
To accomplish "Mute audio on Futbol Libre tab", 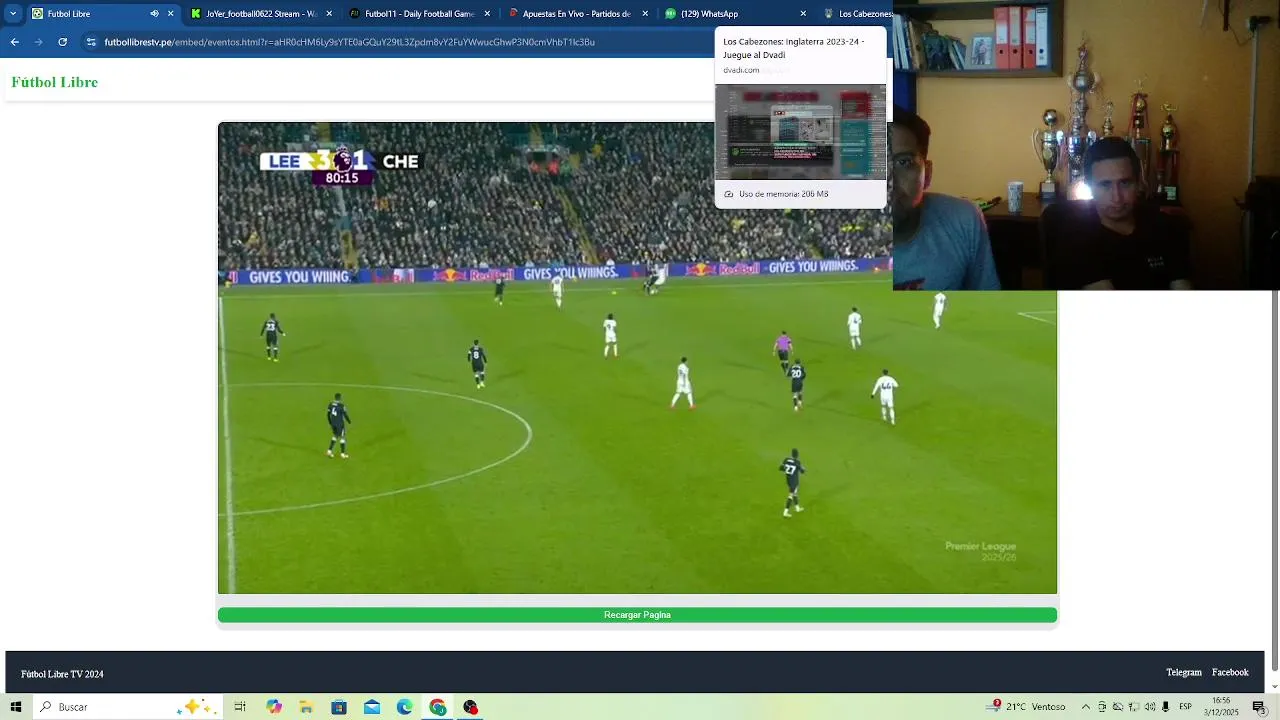I will coord(154,14).
